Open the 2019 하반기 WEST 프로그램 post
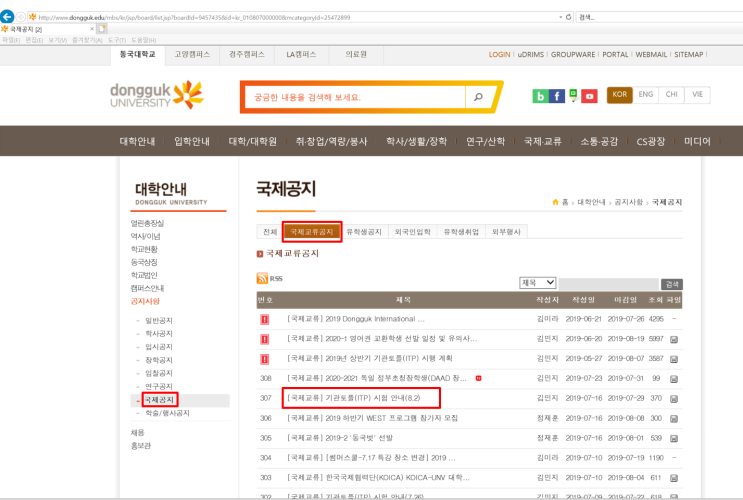 tap(372, 418)
